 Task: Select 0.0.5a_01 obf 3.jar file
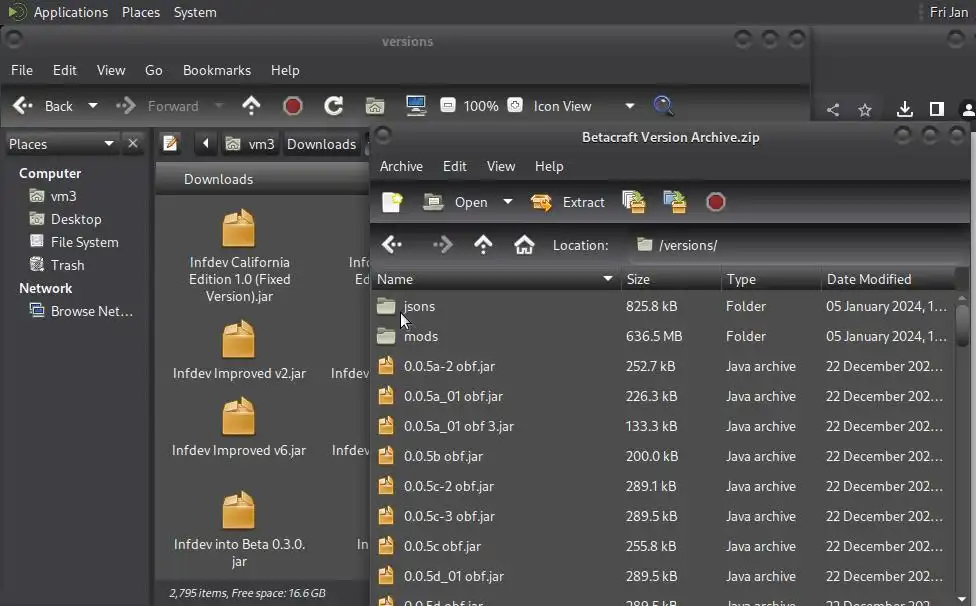click(x=662, y=426)
